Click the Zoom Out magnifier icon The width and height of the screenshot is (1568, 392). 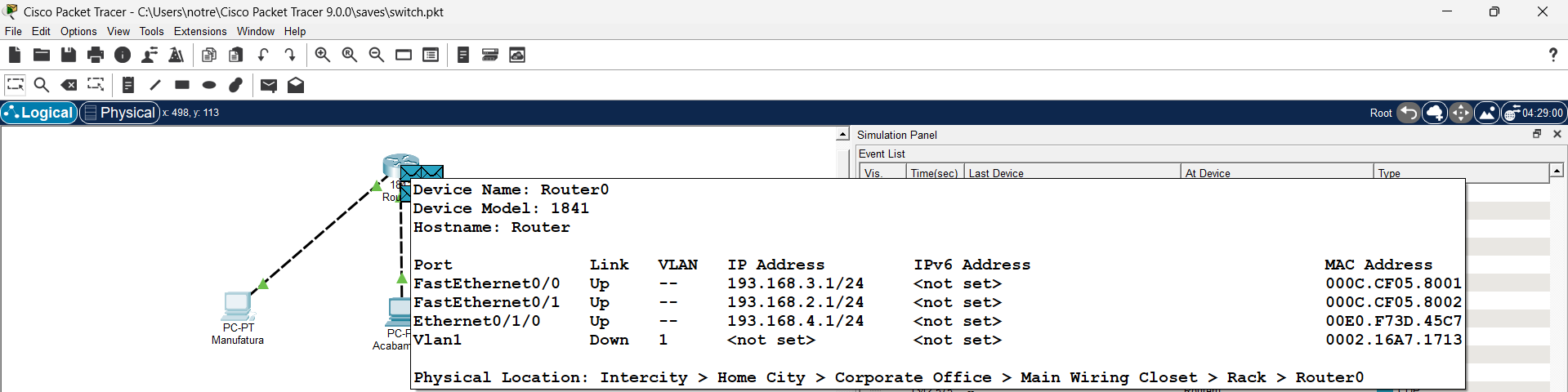377,55
